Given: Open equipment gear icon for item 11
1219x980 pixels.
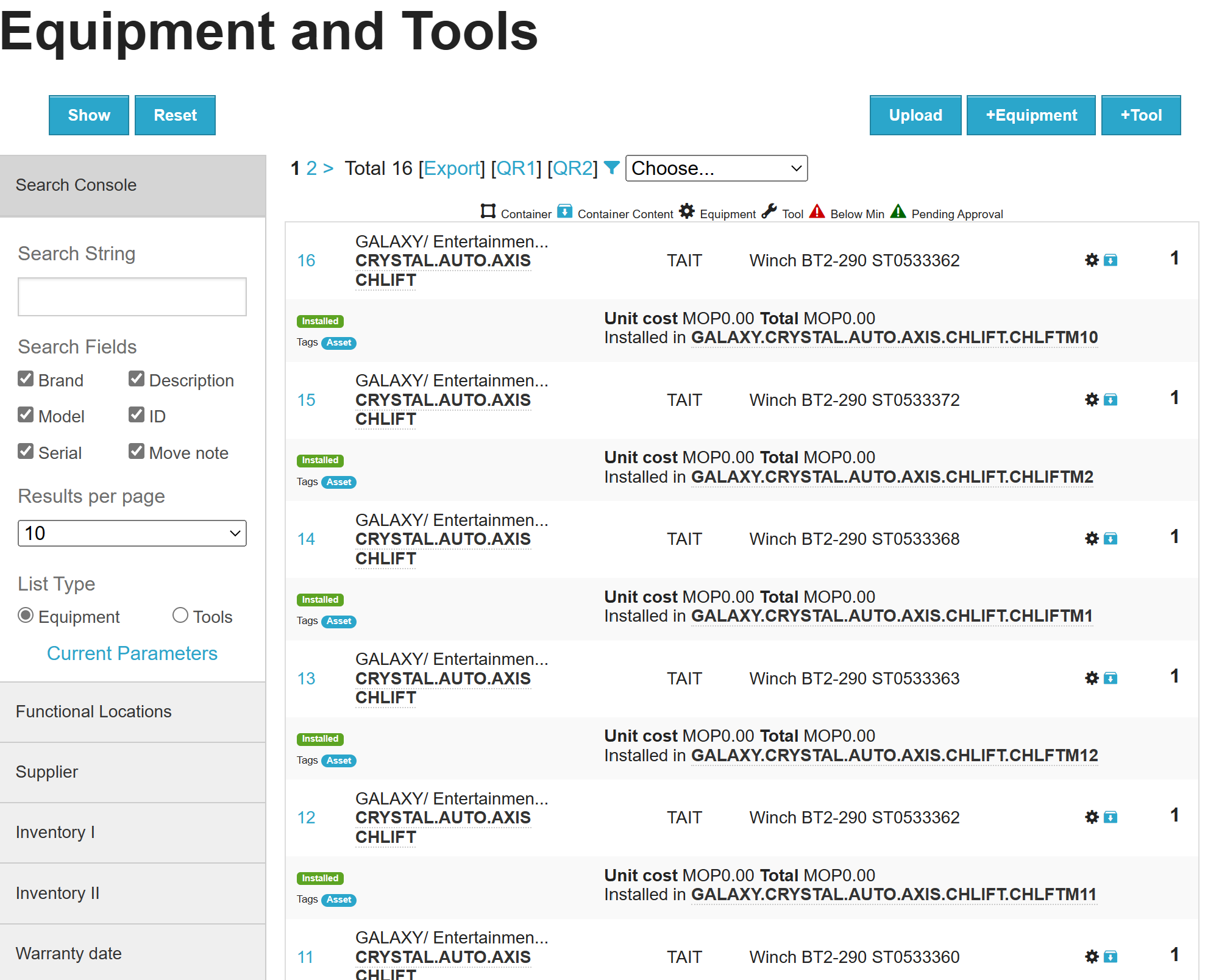Looking at the screenshot, I should pyautogui.click(x=1090, y=956).
